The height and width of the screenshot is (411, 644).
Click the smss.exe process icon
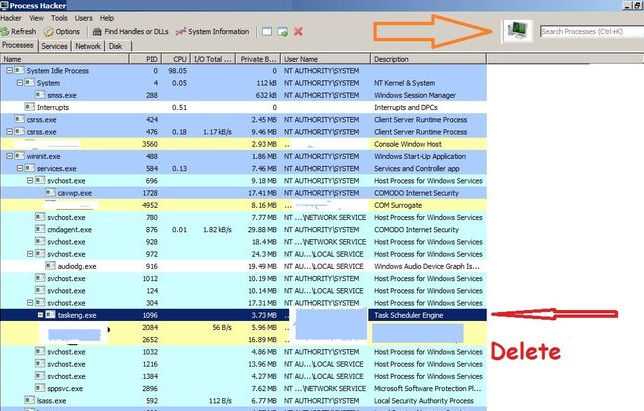(40, 95)
